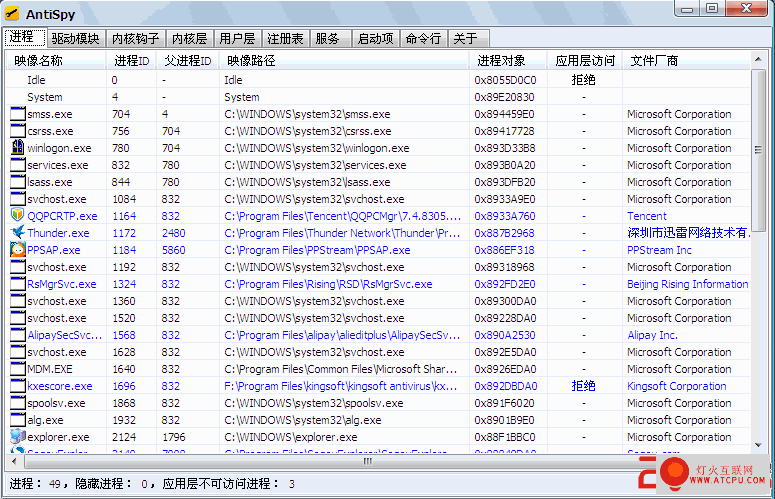This screenshot has height=499, width=775.
Task: Click the vertical scrollbar up arrow
Action: click(x=758, y=60)
